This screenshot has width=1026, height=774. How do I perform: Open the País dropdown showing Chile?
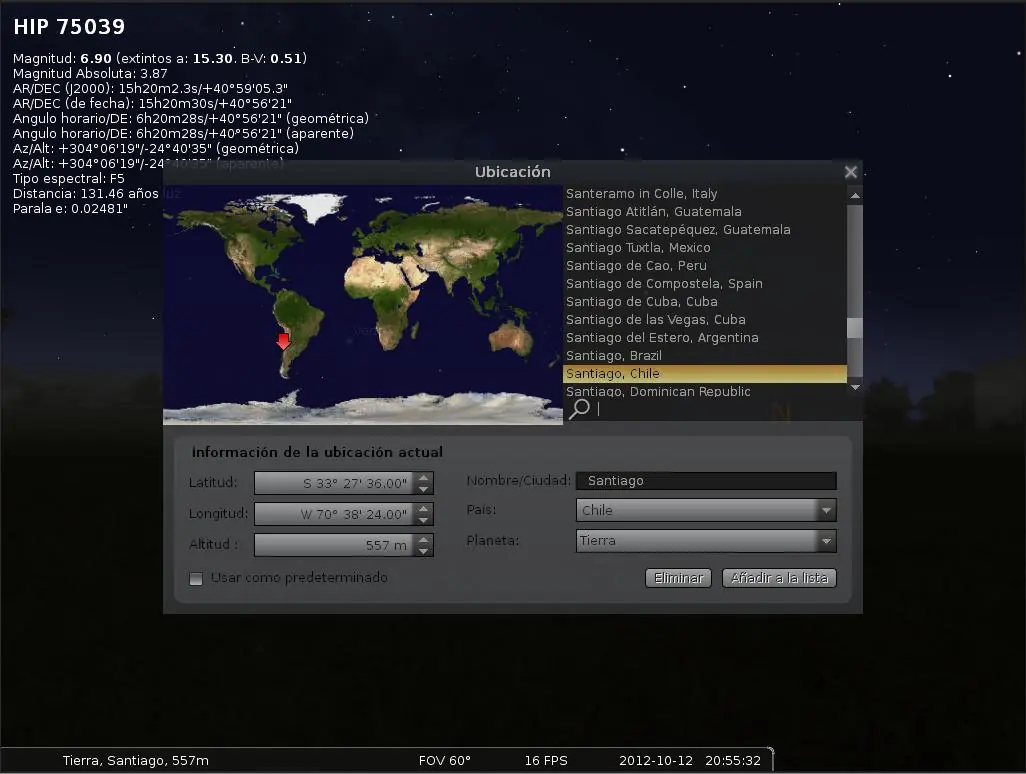pos(706,510)
